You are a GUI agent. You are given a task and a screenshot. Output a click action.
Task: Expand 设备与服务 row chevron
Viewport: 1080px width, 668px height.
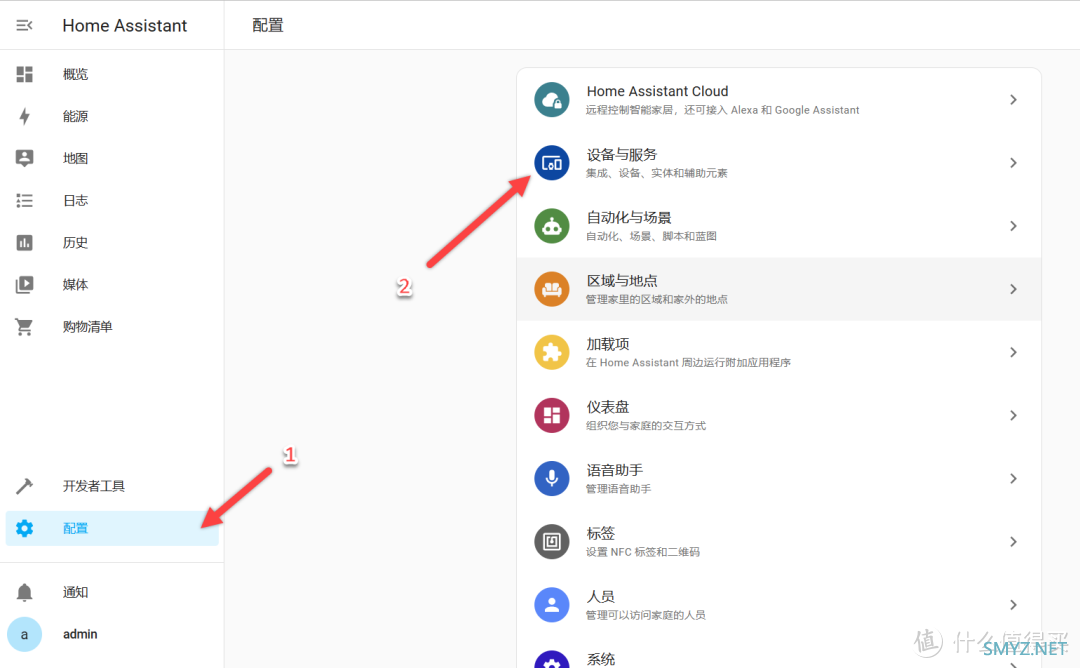point(1013,163)
